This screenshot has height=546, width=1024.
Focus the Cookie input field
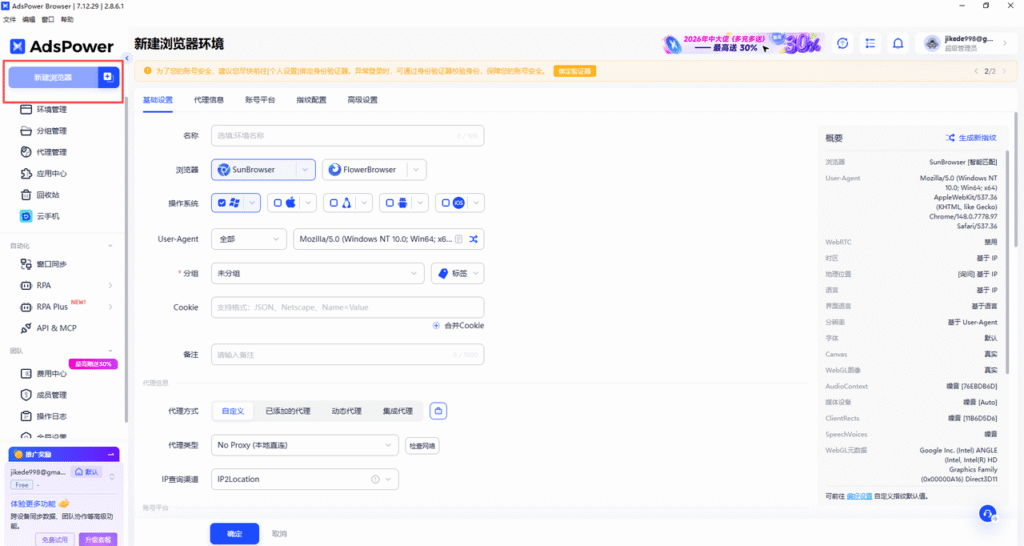347,307
